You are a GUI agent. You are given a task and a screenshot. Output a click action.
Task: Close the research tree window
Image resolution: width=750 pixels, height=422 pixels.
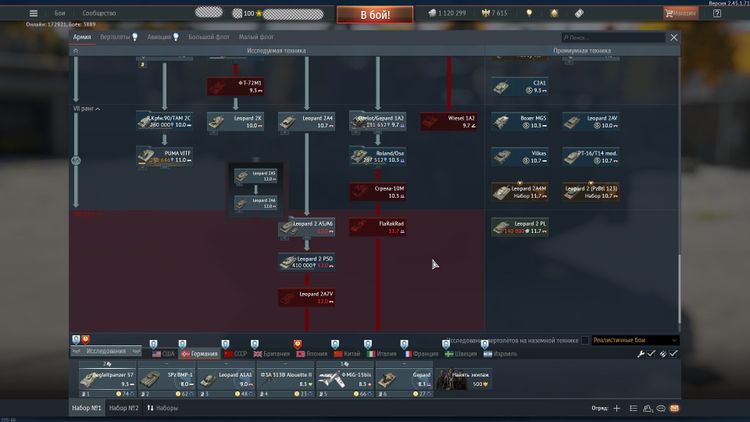pyautogui.click(x=673, y=37)
